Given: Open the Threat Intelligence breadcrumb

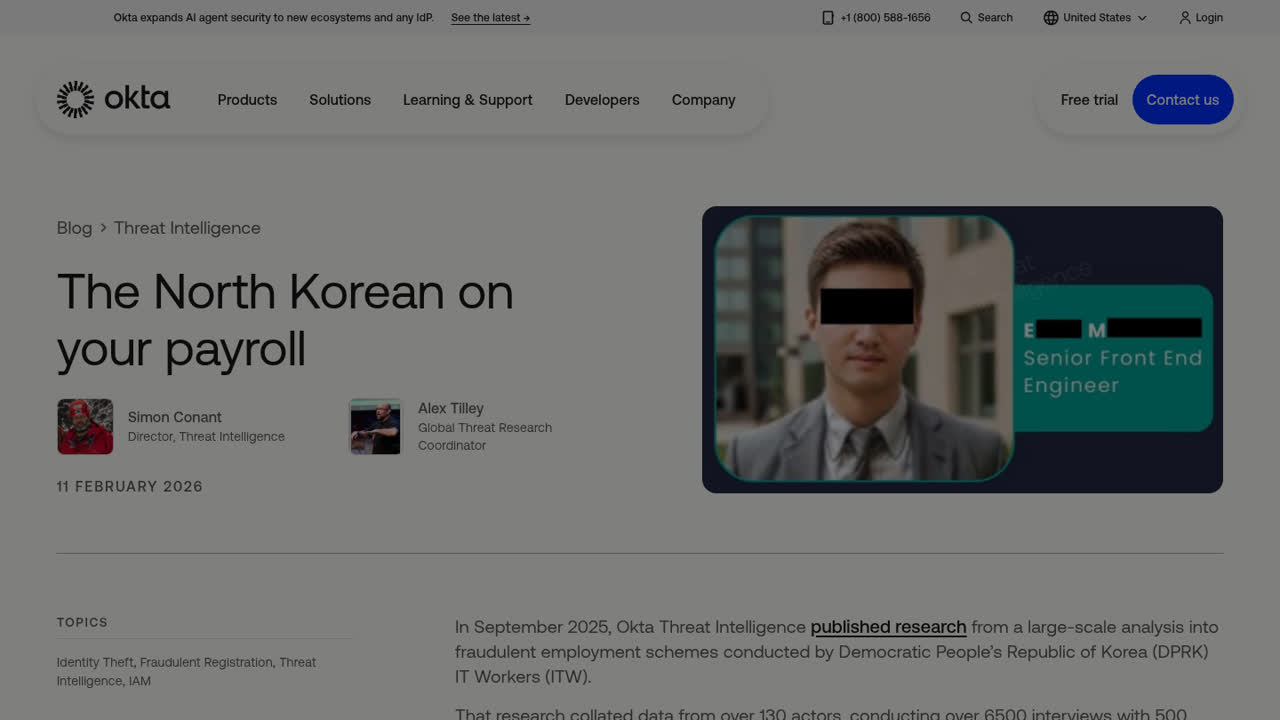Looking at the screenshot, I should pyautogui.click(x=187, y=228).
